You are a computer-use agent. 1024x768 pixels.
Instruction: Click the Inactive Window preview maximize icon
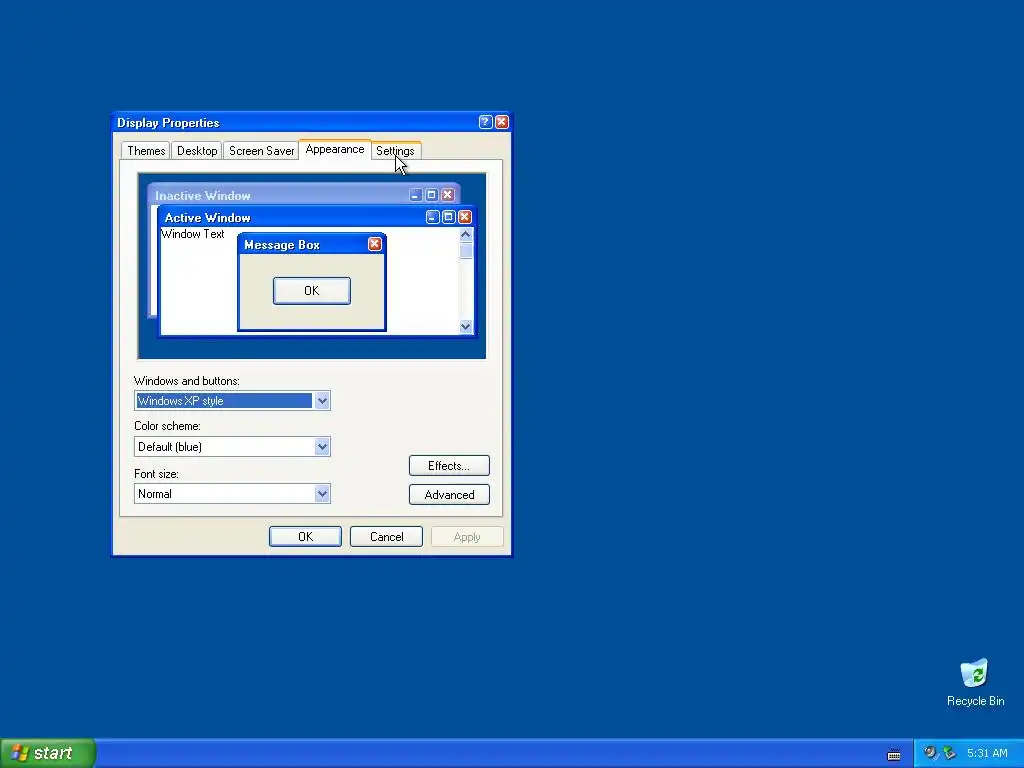pos(432,195)
